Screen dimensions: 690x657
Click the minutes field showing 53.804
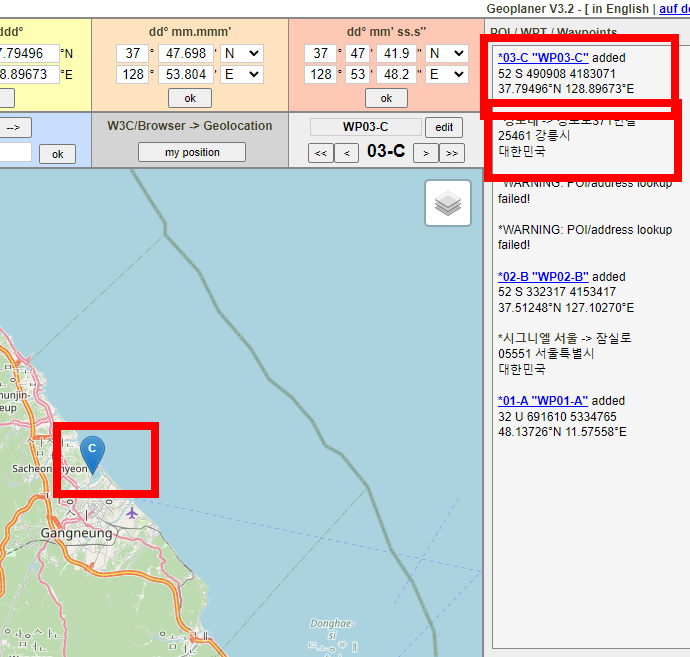tap(186, 74)
